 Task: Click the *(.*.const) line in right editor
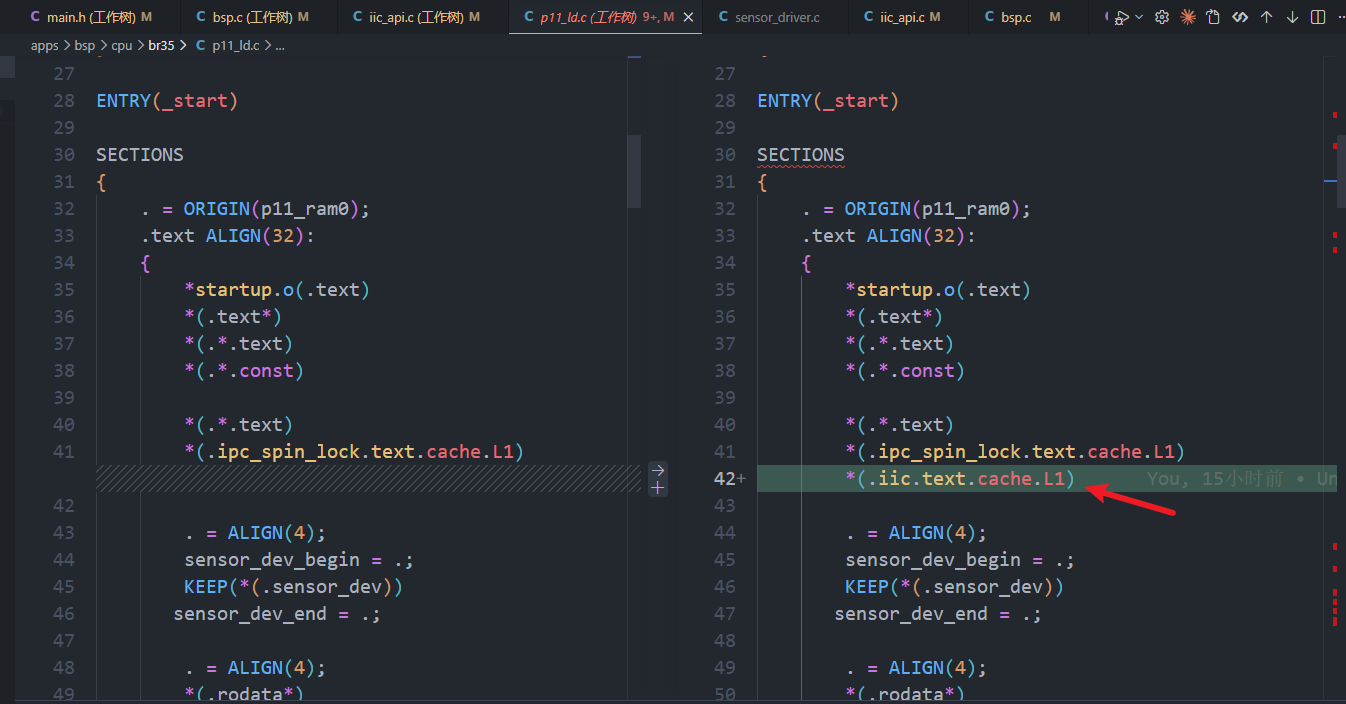click(x=905, y=371)
